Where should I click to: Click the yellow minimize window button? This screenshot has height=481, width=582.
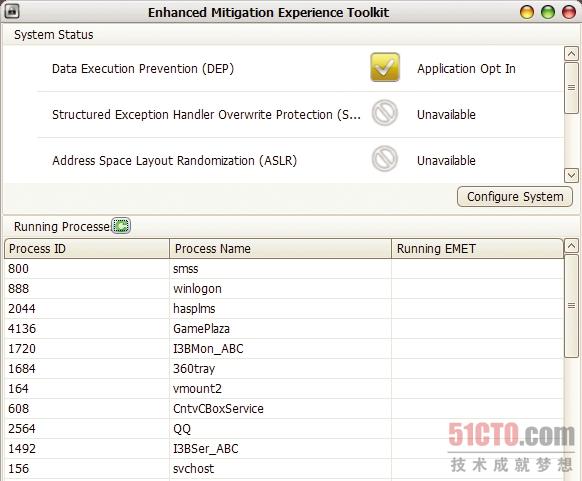pyautogui.click(x=527, y=12)
